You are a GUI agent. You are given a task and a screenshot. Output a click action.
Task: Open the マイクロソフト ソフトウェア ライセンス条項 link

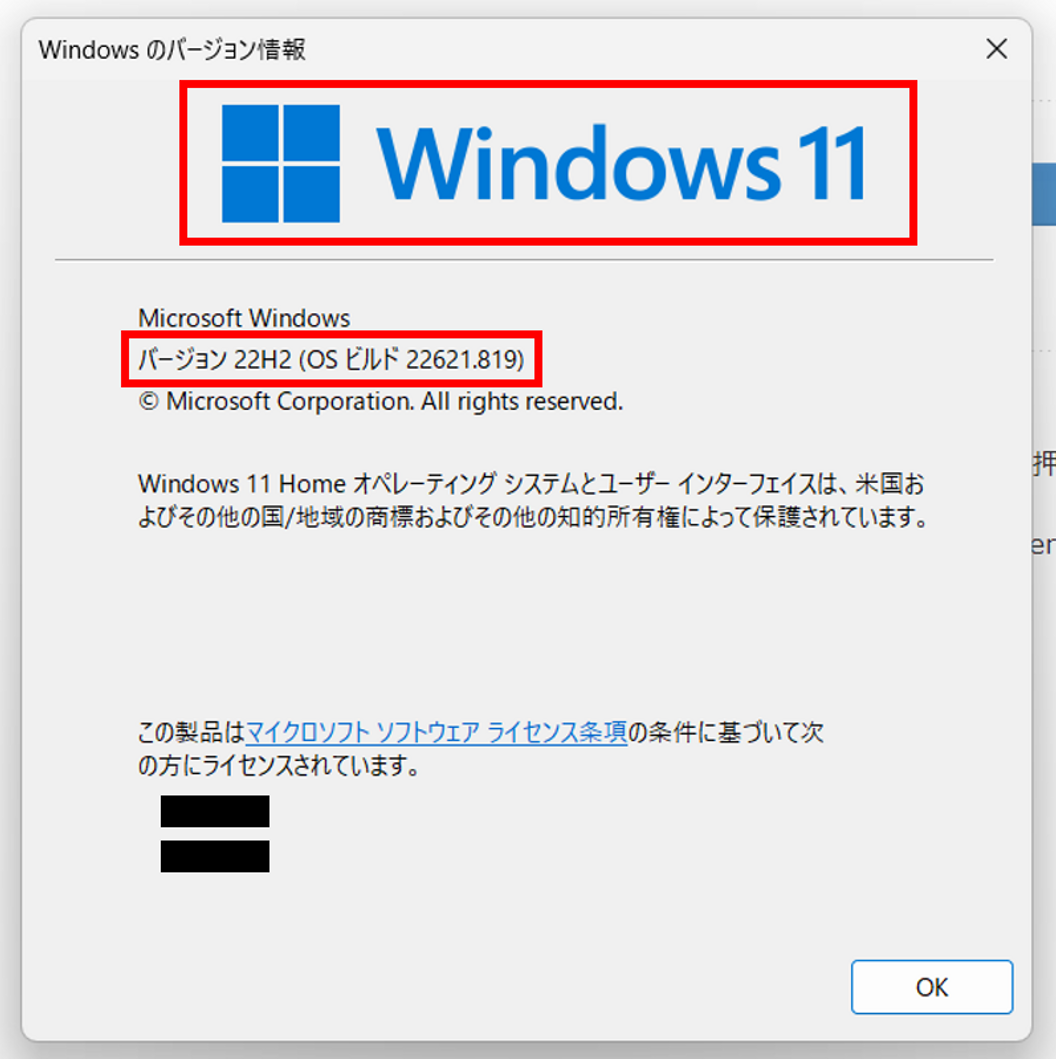click(x=436, y=732)
